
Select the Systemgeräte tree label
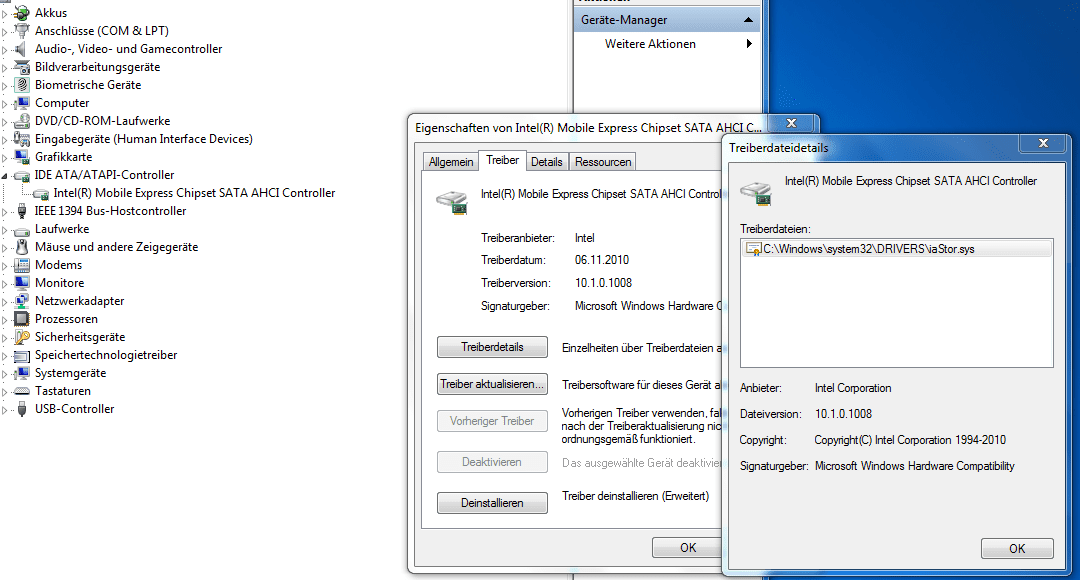coord(70,373)
